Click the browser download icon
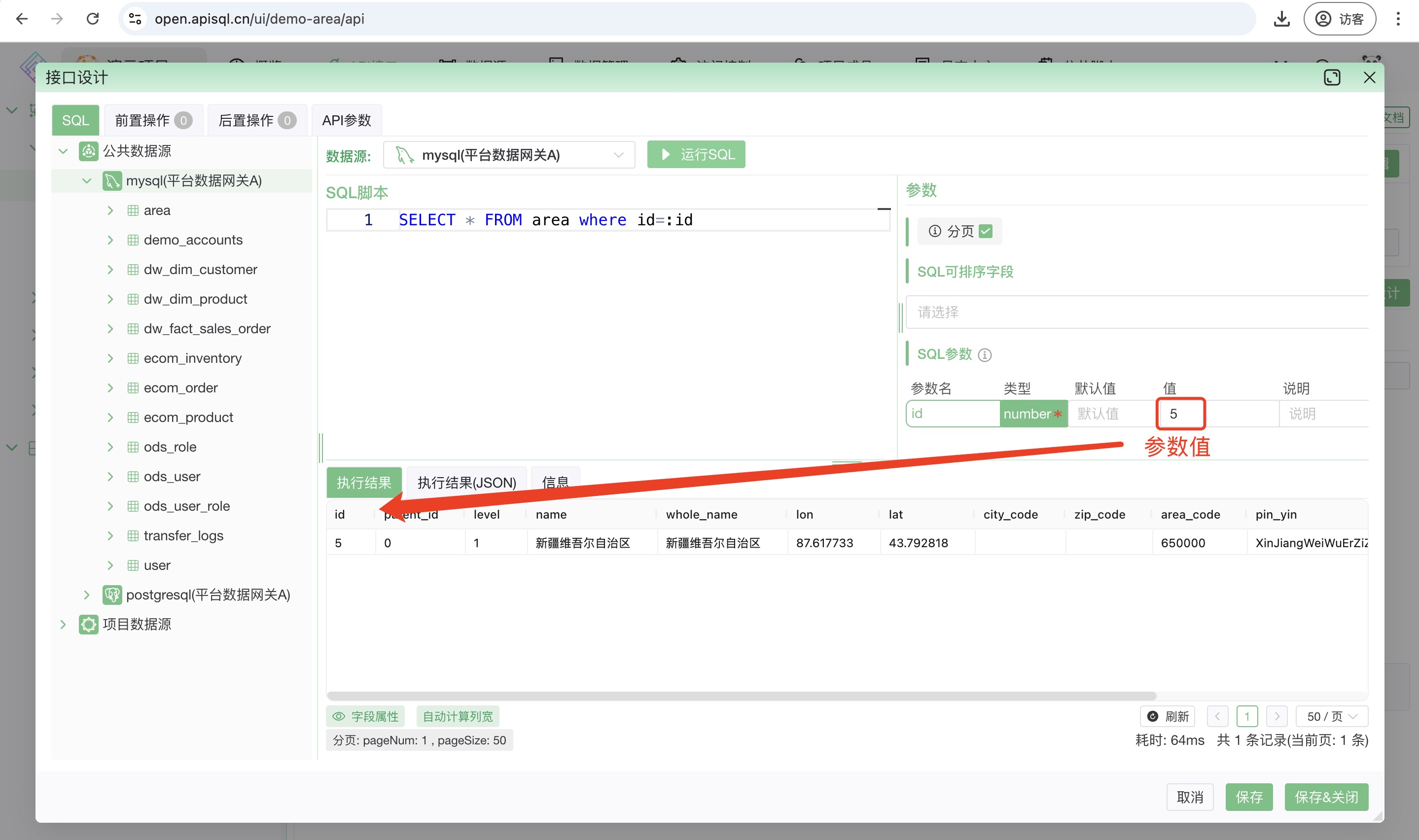This screenshot has width=1419, height=840. tap(1281, 19)
